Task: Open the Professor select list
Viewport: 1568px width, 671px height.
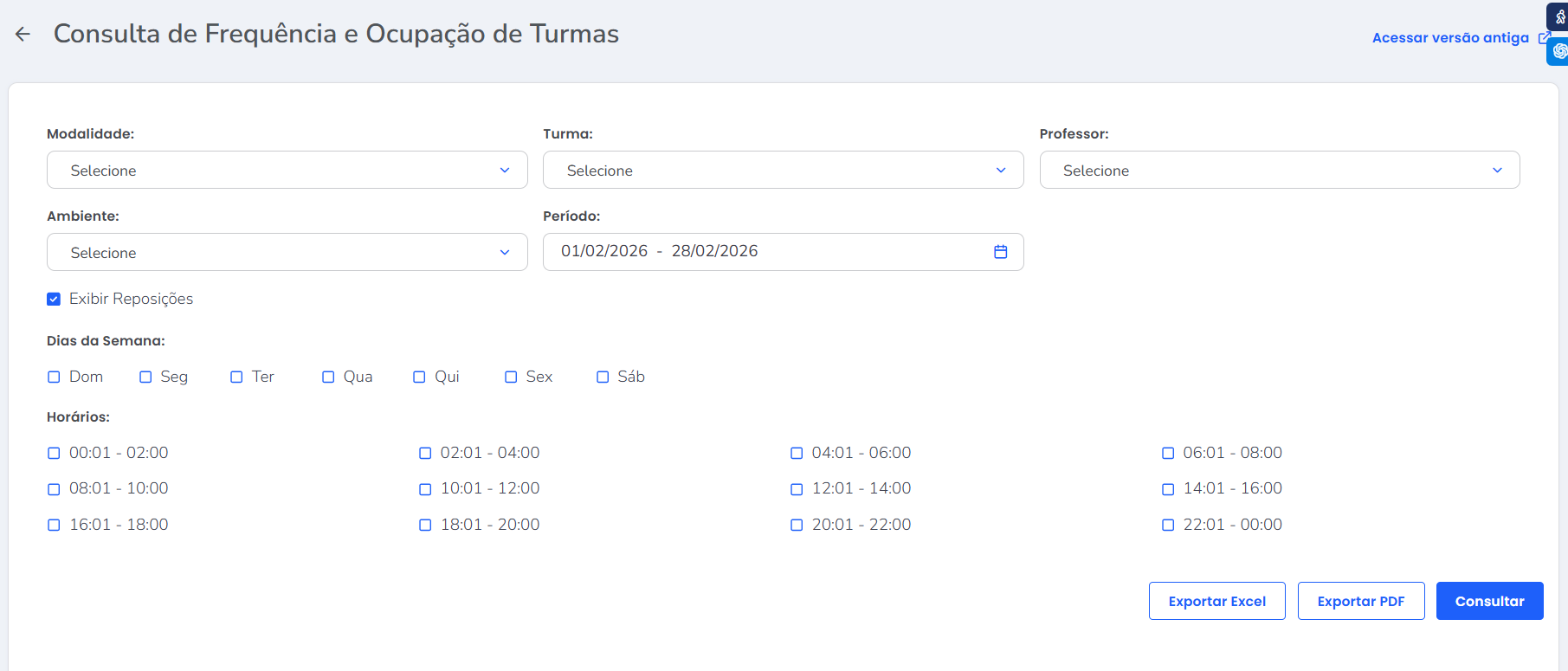Action: (1279, 171)
